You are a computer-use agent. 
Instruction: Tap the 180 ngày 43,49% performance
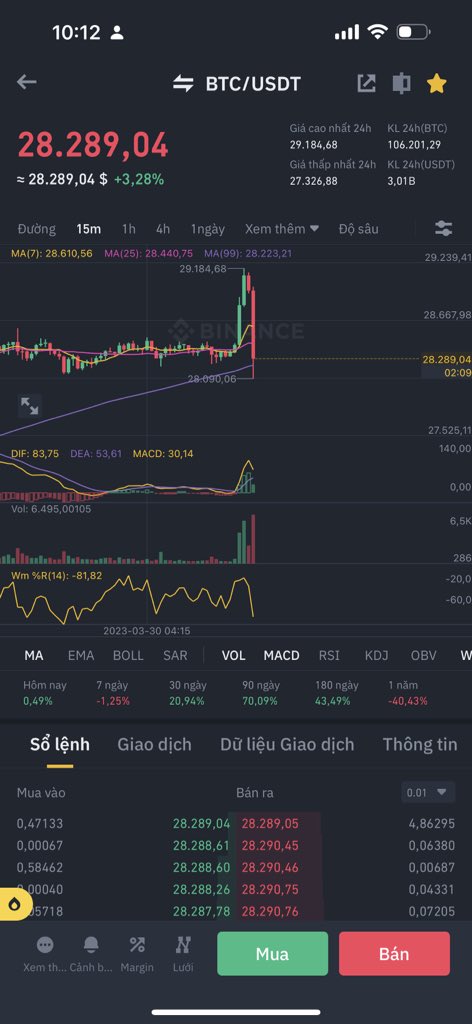(x=337, y=693)
